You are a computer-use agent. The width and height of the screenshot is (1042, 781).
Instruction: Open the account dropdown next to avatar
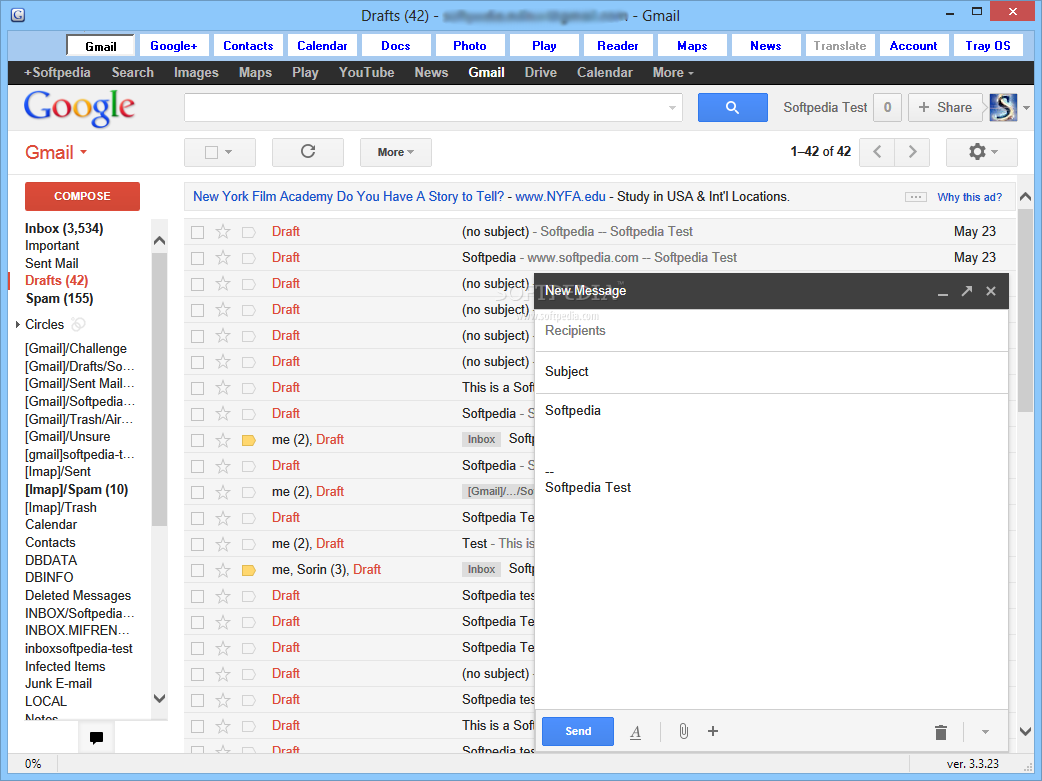point(1026,108)
